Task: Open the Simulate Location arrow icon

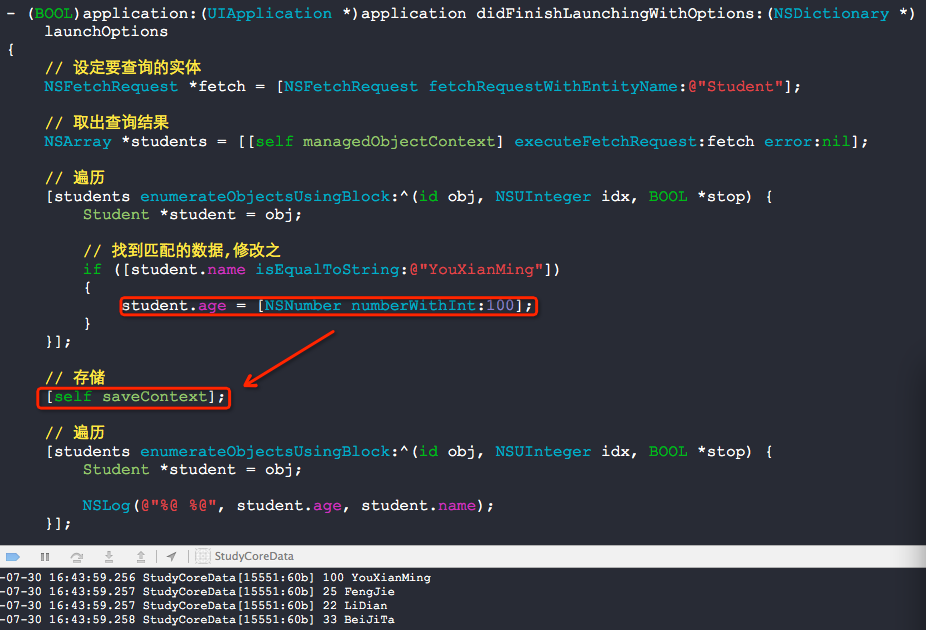Action: (x=171, y=556)
